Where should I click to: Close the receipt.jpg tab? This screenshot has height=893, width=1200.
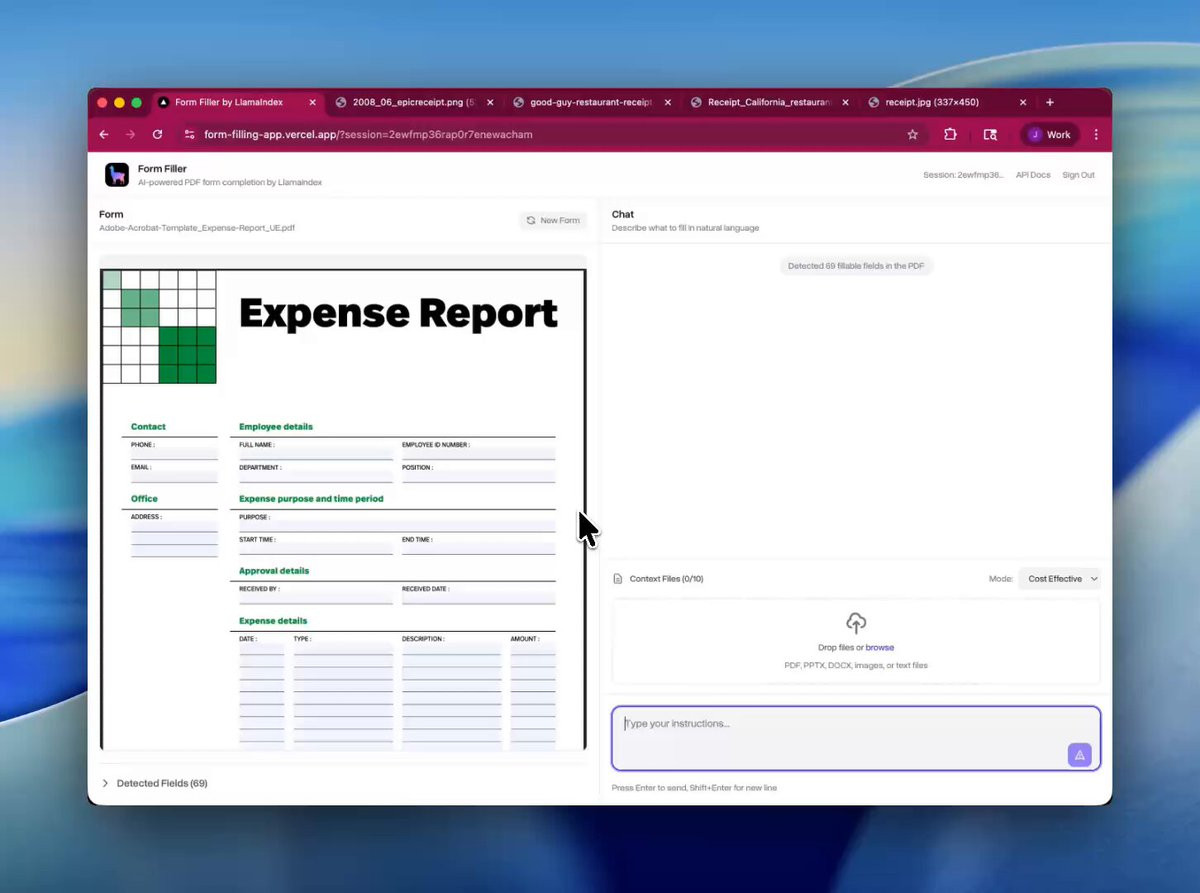[x=1023, y=102]
